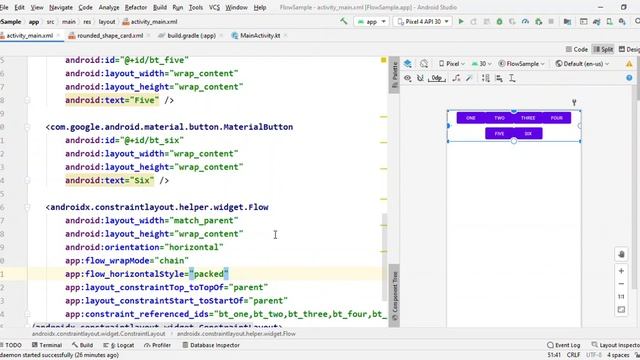Switch editor to Design view mode
This screenshot has width=640, height=360.
(x=629, y=49)
